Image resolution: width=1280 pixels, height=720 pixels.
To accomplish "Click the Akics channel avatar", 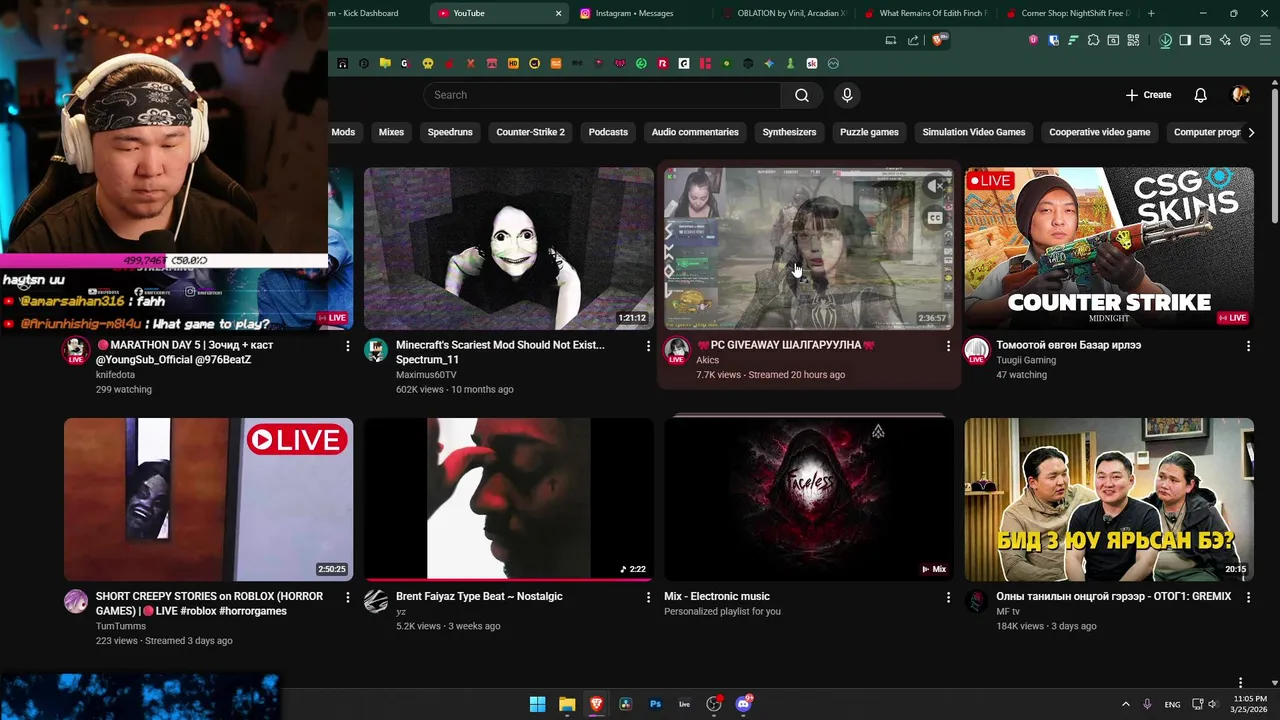I will pos(676,350).
